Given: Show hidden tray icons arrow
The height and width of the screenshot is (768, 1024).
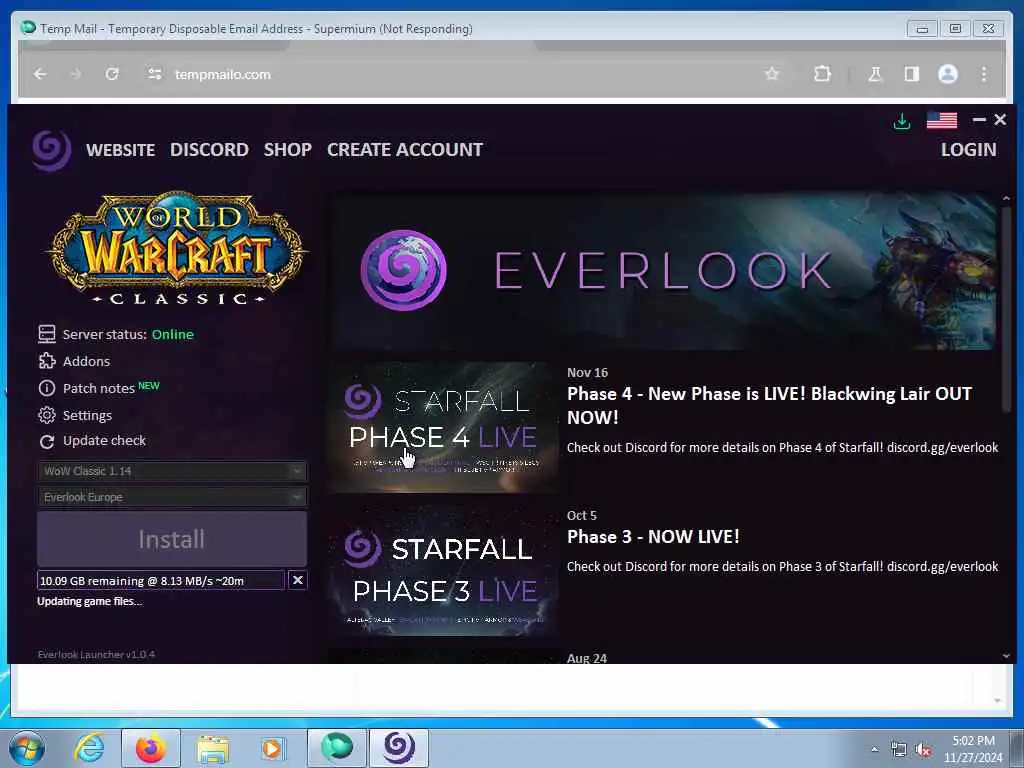Looking at the screenshot, I should (x=874, y=750).
